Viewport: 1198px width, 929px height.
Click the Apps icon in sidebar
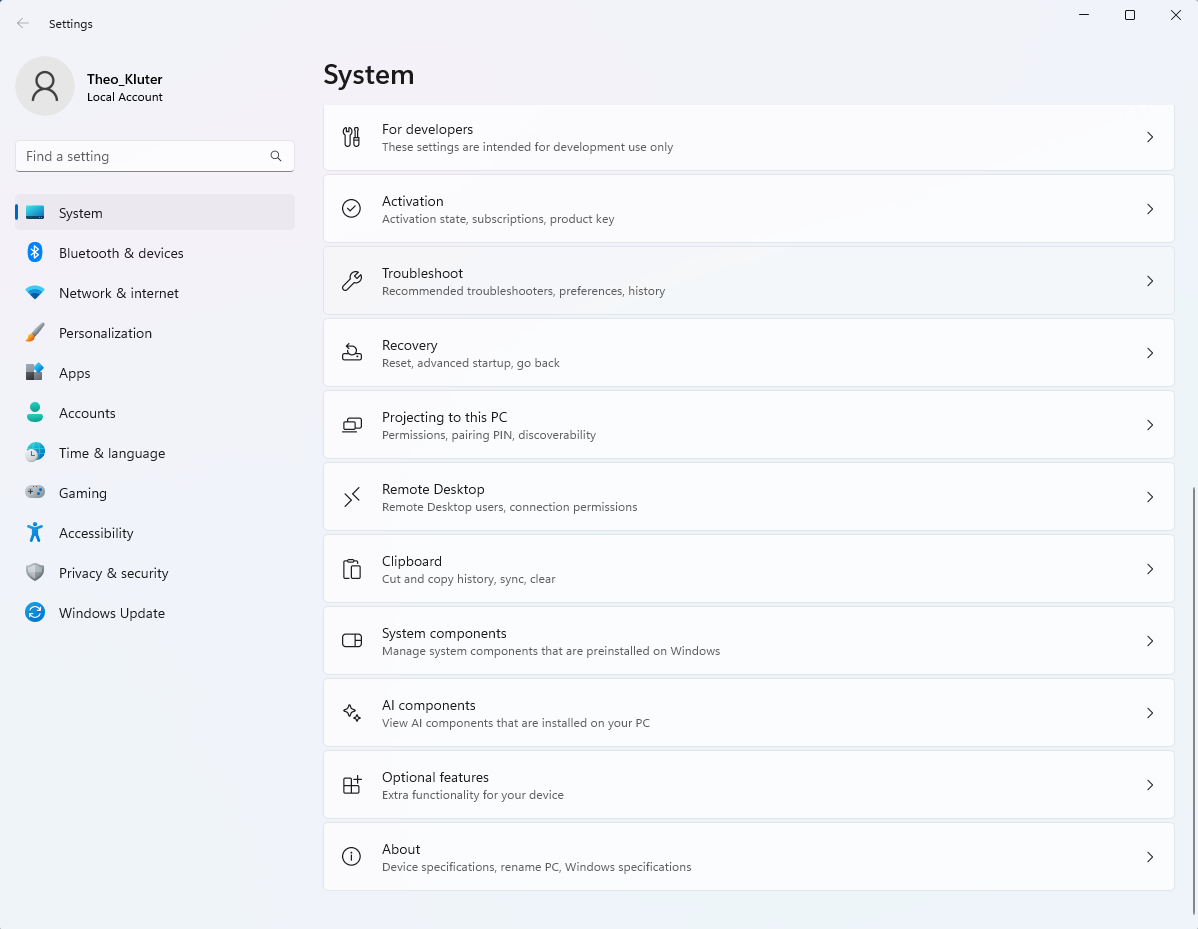pos(35,372)
